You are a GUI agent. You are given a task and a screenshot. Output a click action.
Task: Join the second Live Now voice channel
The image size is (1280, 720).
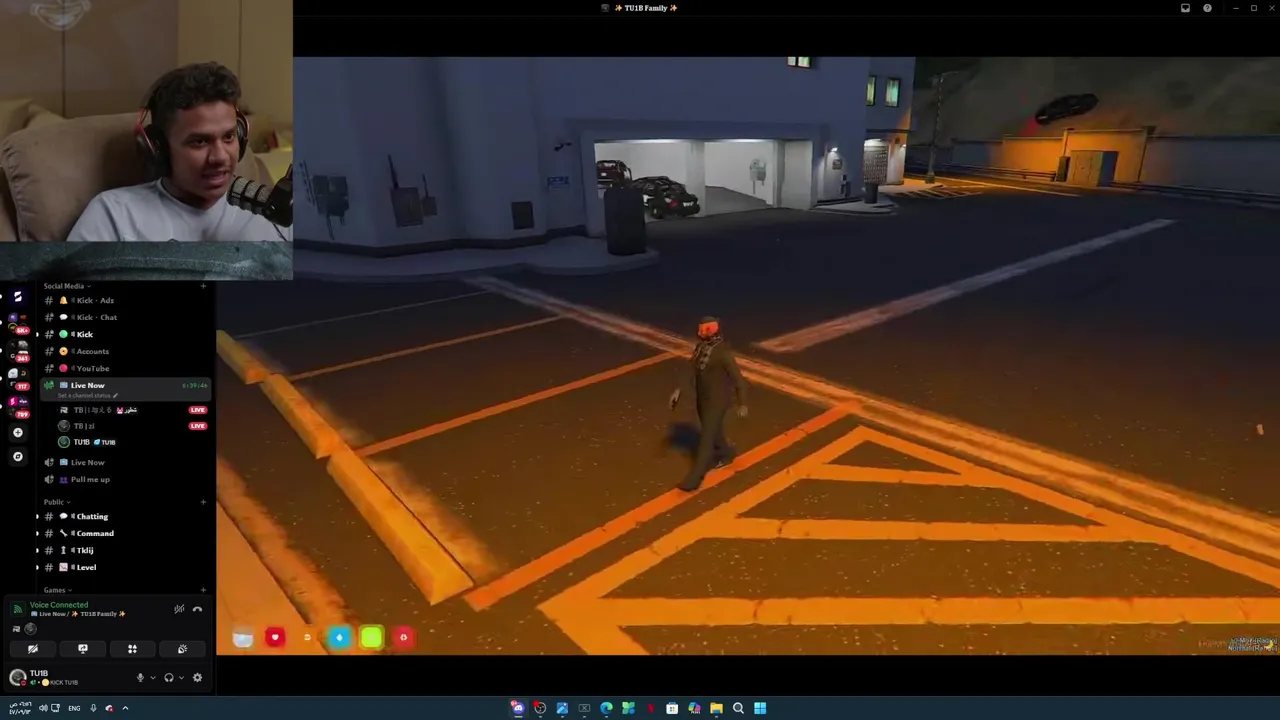[125, 462]
